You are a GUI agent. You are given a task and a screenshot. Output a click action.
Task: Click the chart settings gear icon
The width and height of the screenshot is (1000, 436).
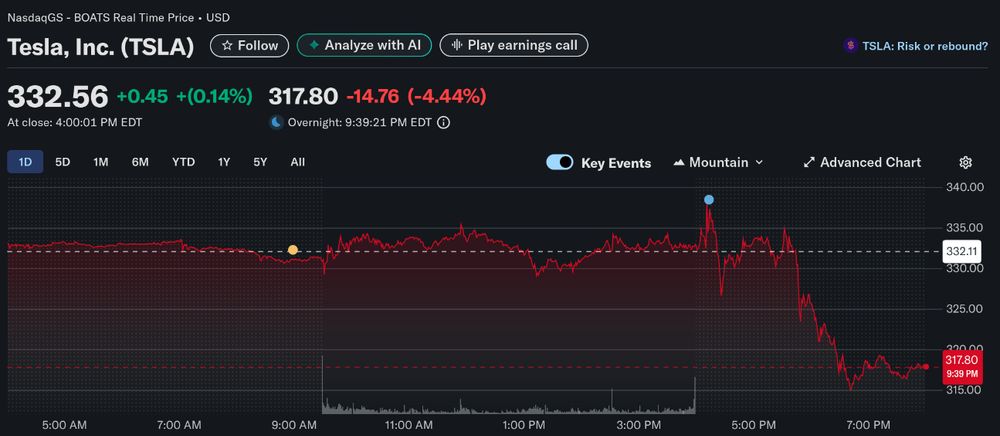pyautogui.click(x=966, y=163)
